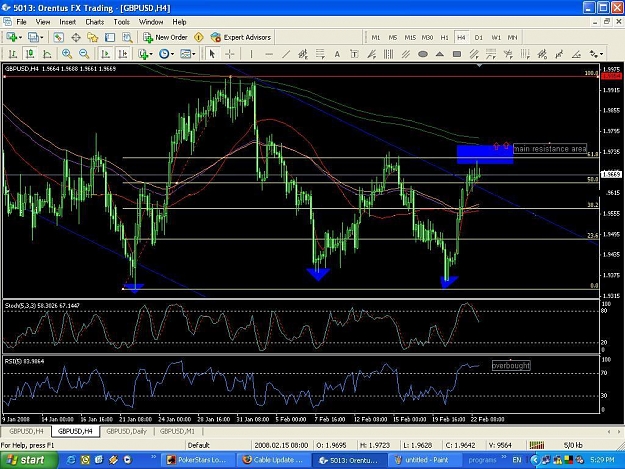
Task: Click the Expert Advisors button
Action: [x=241, y=37]
